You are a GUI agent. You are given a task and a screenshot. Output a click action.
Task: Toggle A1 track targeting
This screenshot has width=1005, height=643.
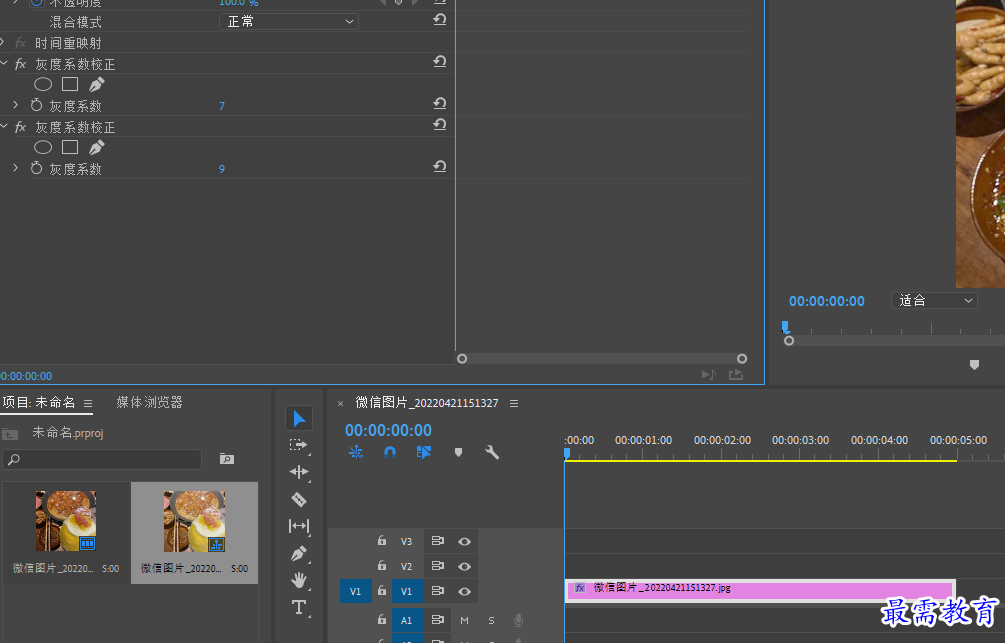[x=406, y=620]
